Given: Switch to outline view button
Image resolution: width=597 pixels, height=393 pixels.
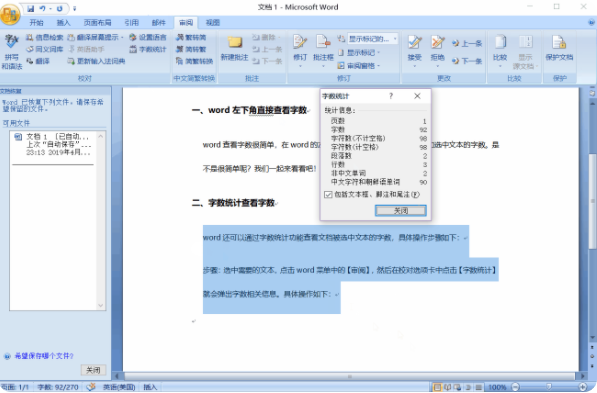Looking at the screenshot, I should 468,388.
